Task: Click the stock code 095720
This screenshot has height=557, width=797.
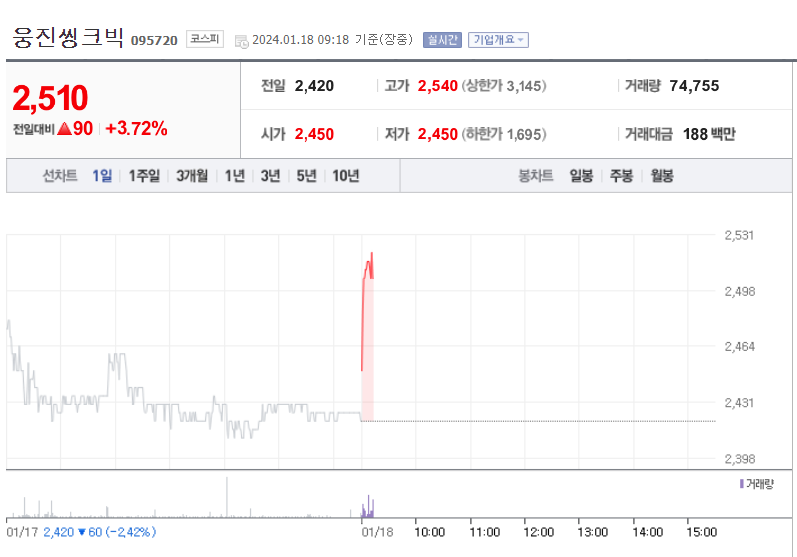Action: (154, 41)
